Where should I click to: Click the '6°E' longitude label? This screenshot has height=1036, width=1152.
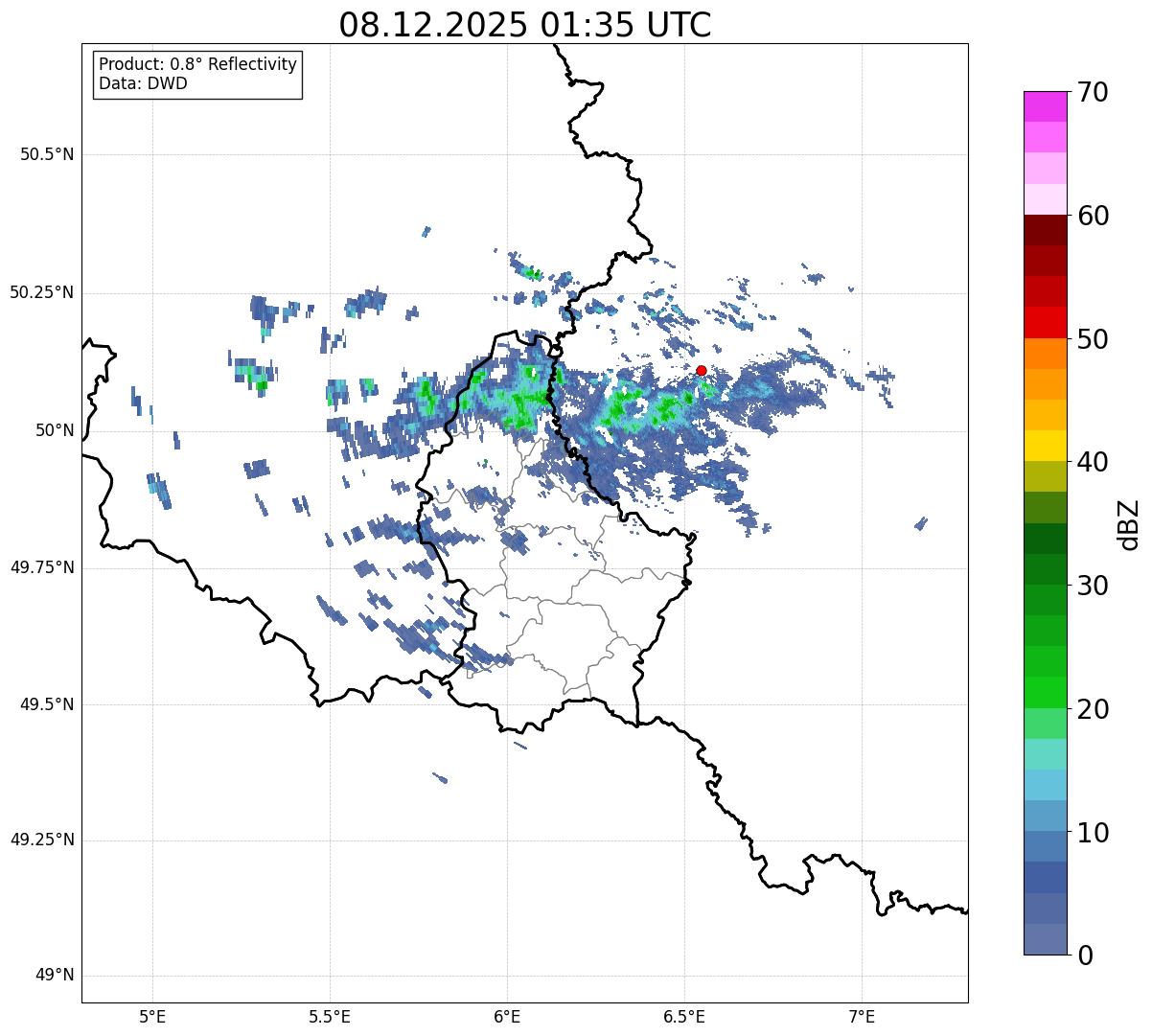(507, 1016)
